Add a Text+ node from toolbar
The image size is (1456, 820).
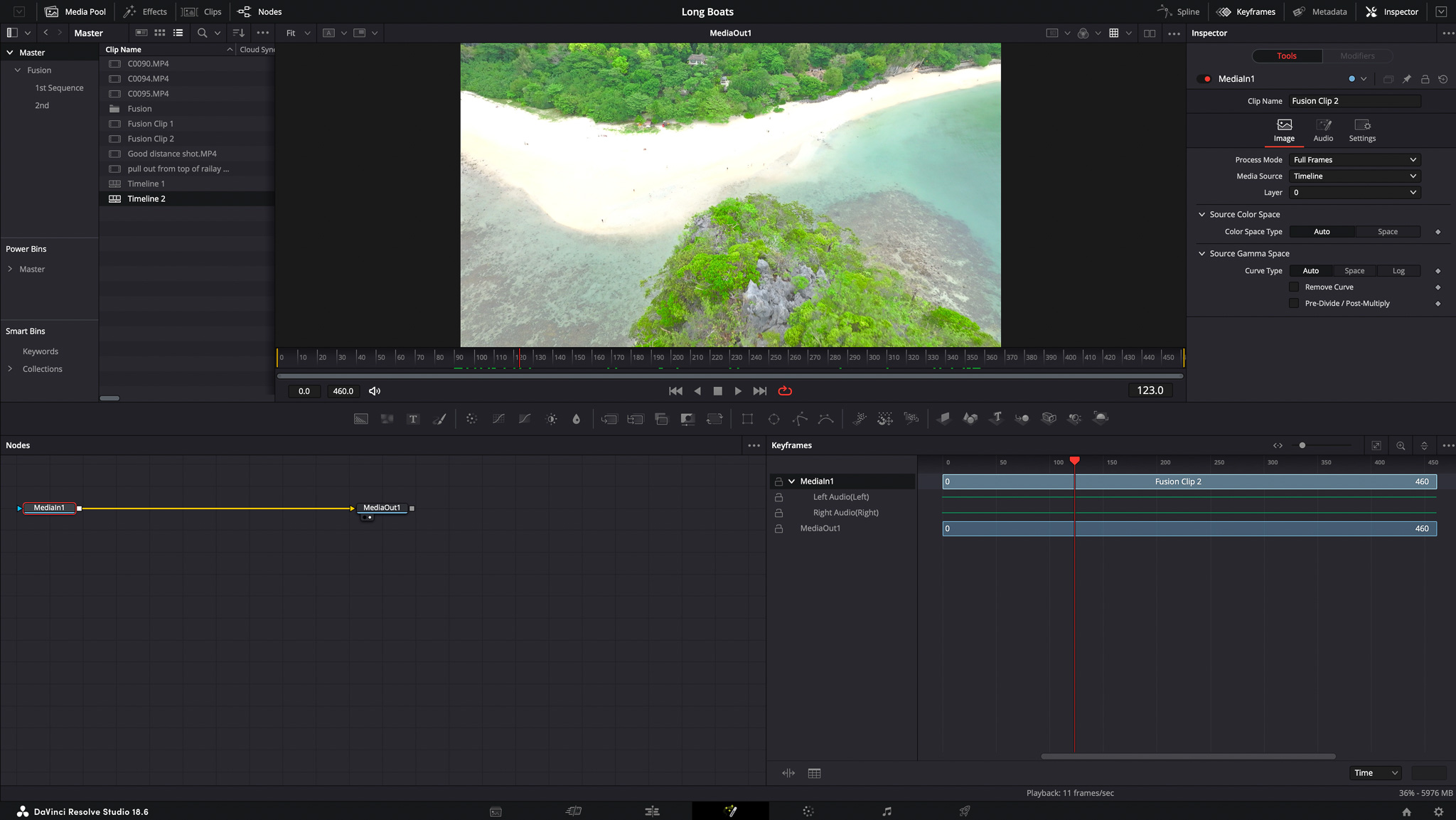pos(413,419)
